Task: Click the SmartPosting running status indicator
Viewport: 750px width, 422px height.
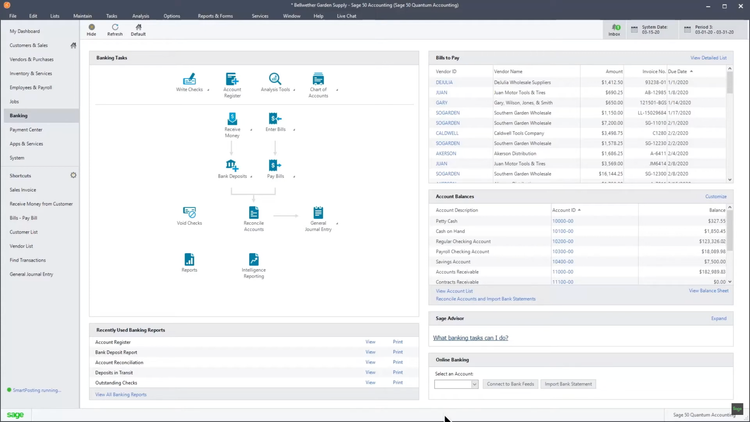Action: 34,390
